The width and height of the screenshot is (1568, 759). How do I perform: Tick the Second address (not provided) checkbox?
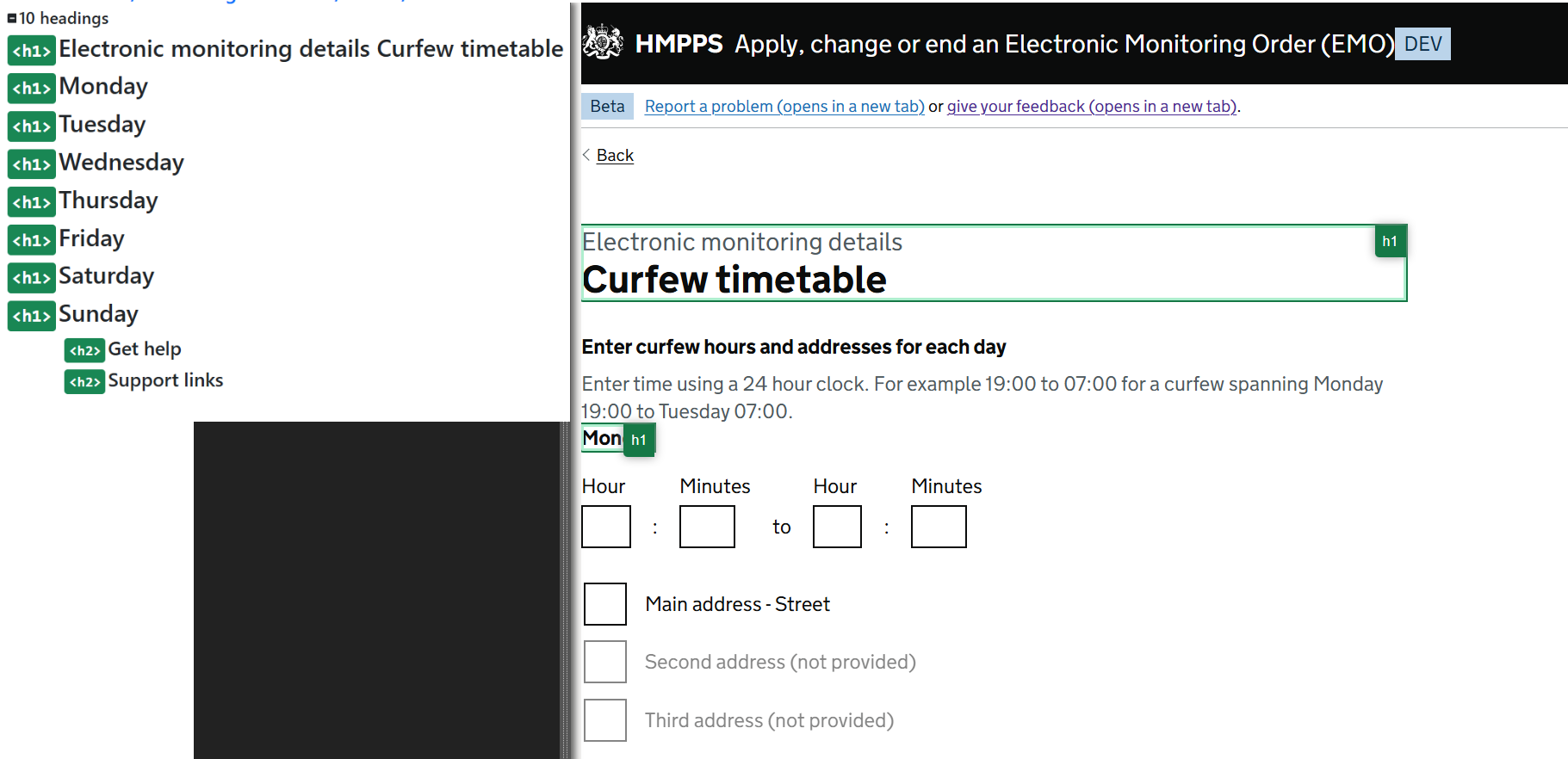tap(605, 662)
